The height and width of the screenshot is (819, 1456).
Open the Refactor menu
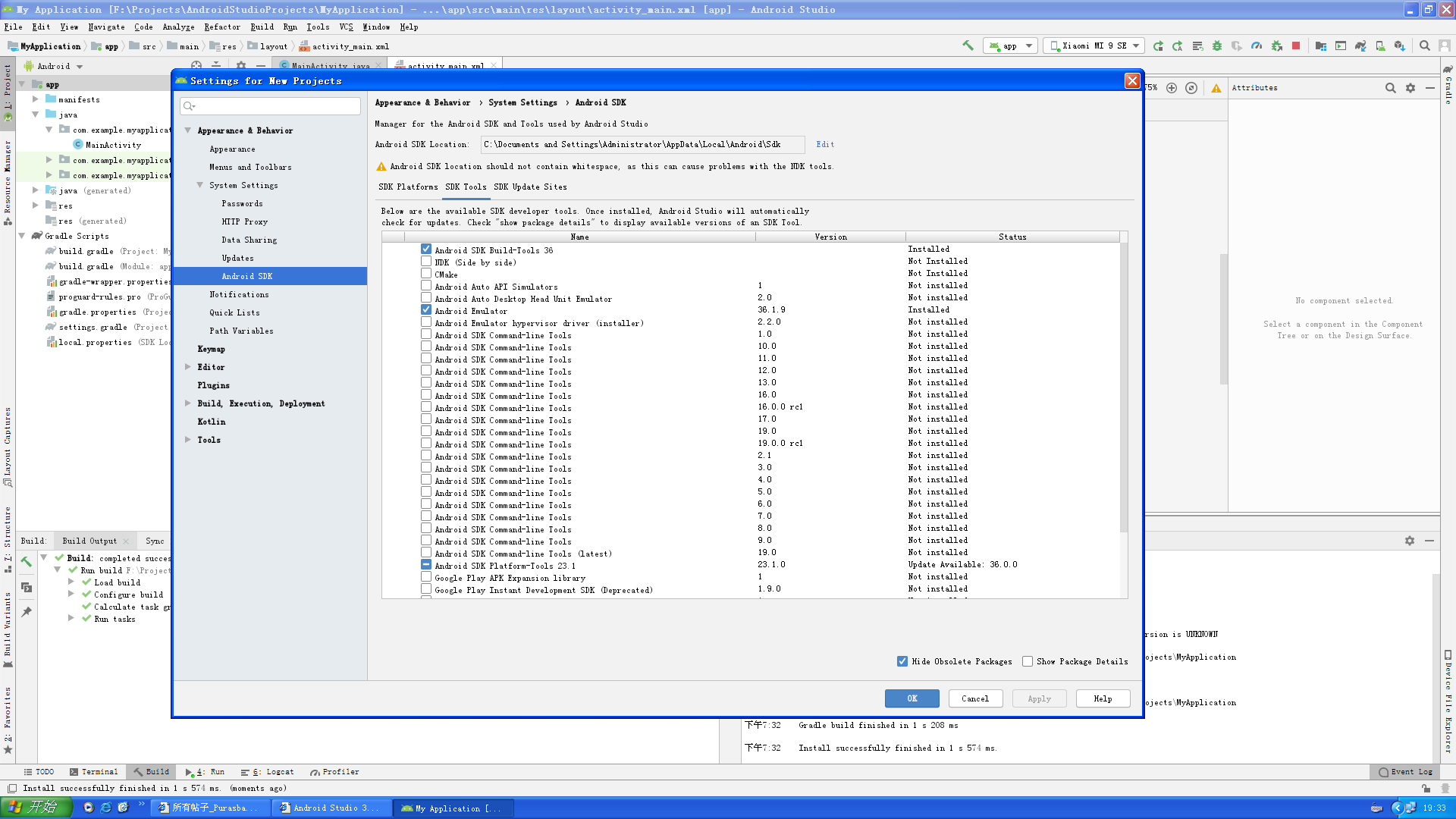[222, 27]
